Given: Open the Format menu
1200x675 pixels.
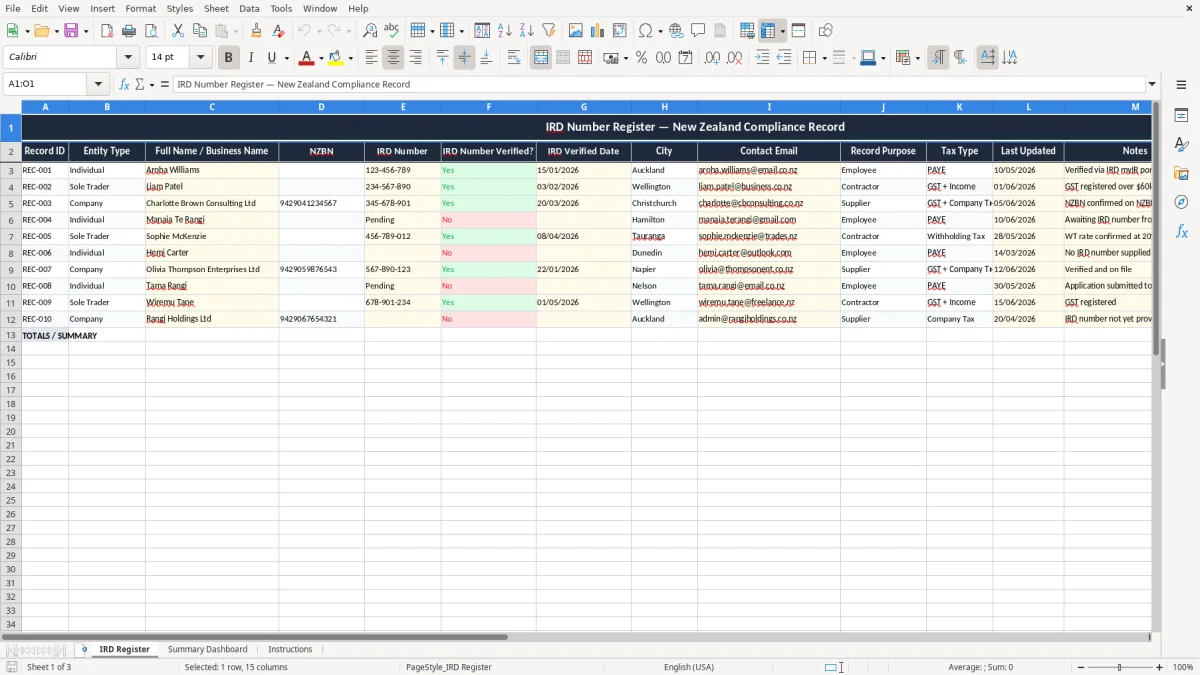Looking at the screenshot, I should [x=141, y=8].
